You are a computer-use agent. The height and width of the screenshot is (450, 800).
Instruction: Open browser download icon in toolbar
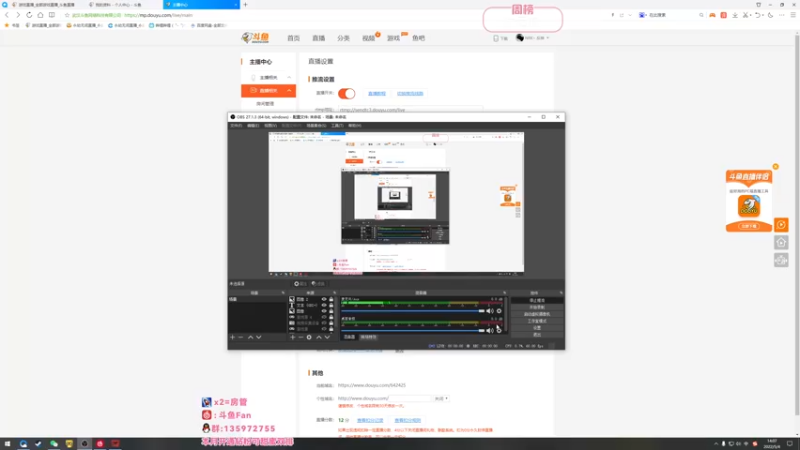[x=735, y=15]
